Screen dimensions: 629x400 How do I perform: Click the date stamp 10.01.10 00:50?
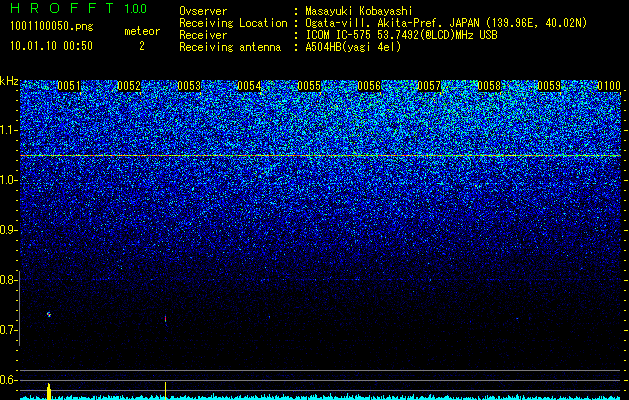pos(51,46)
